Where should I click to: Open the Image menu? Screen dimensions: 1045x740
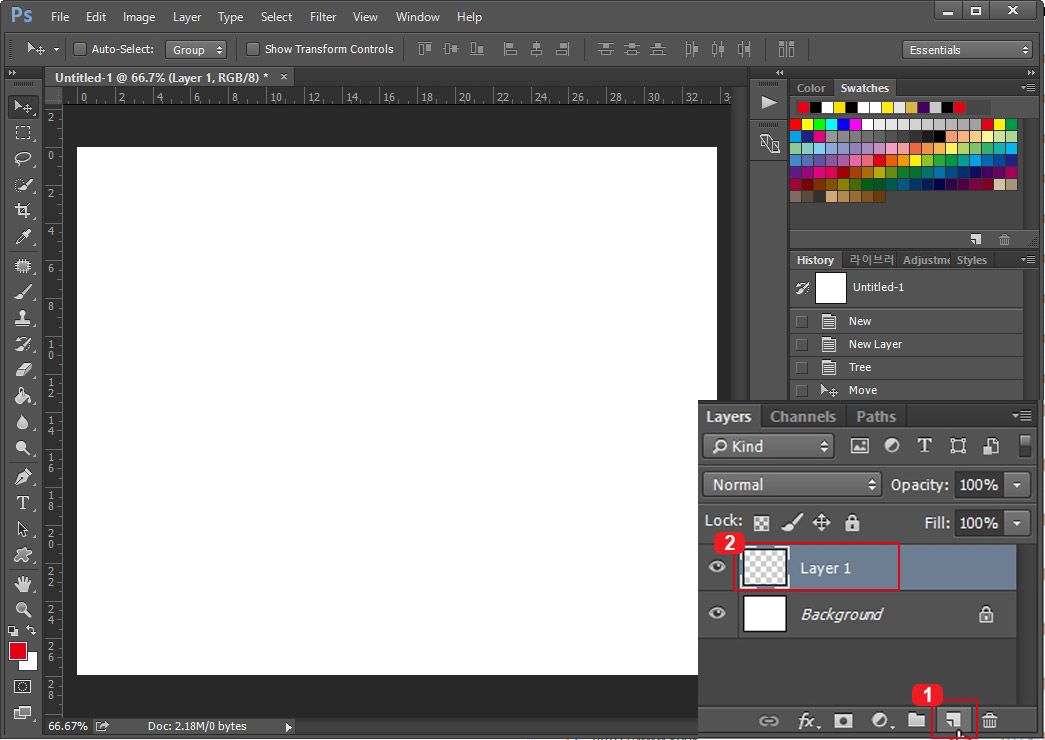139,17
